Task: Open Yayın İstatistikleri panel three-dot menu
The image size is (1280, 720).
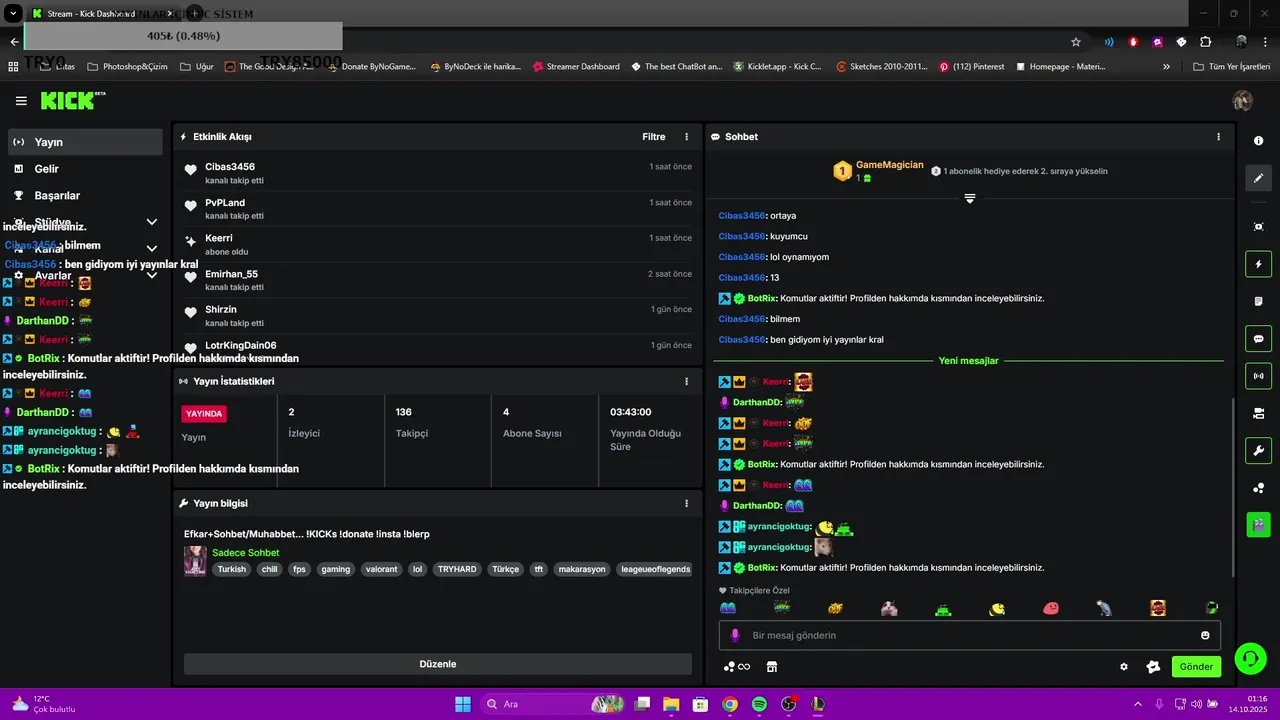Action: point(686,381)
